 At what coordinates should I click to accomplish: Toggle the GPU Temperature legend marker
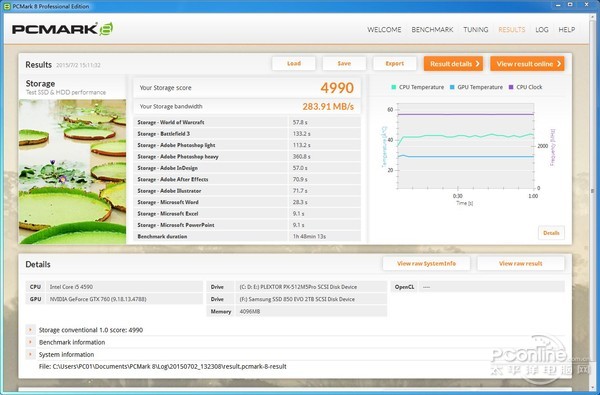coord(452,87)
